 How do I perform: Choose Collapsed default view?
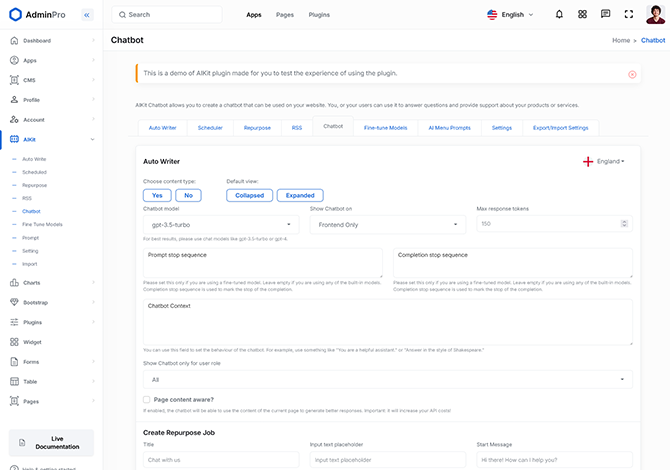click(249, 195)
